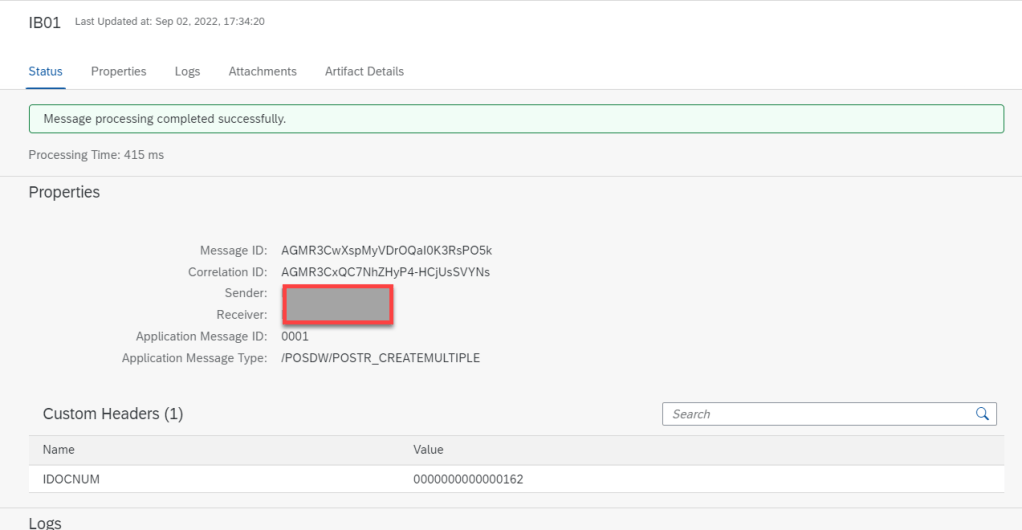Click the Message ID value text

point(386,250)
